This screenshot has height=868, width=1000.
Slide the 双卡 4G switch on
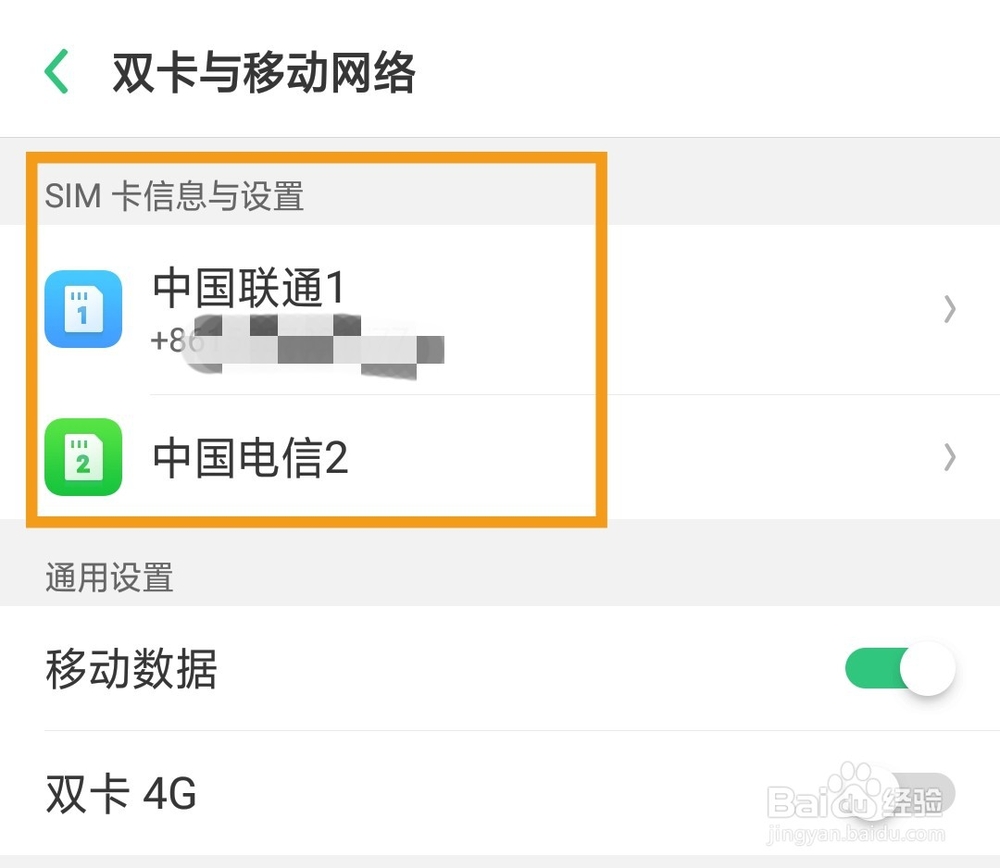coord(898,791)
